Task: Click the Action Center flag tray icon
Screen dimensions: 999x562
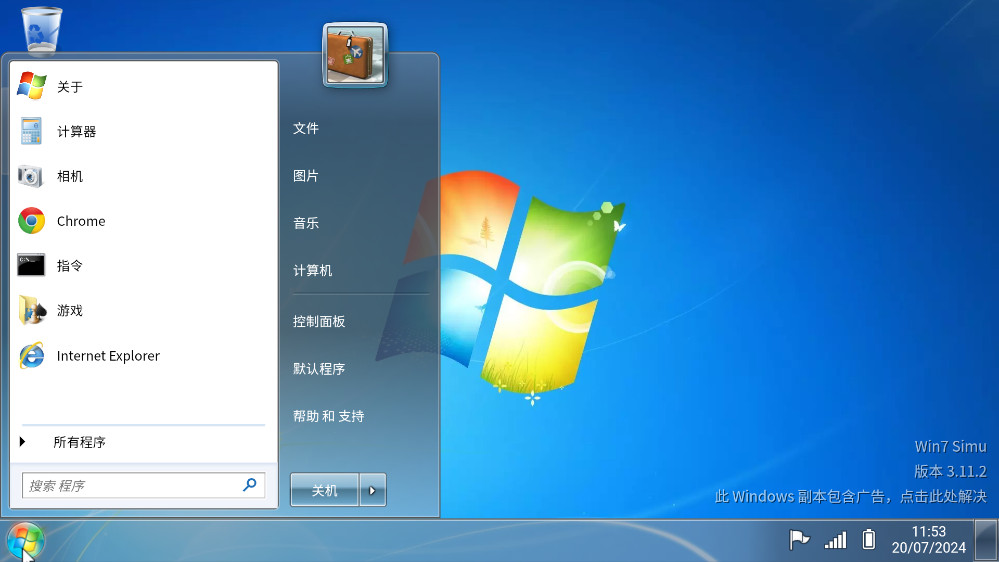Action: pos(799,540)
